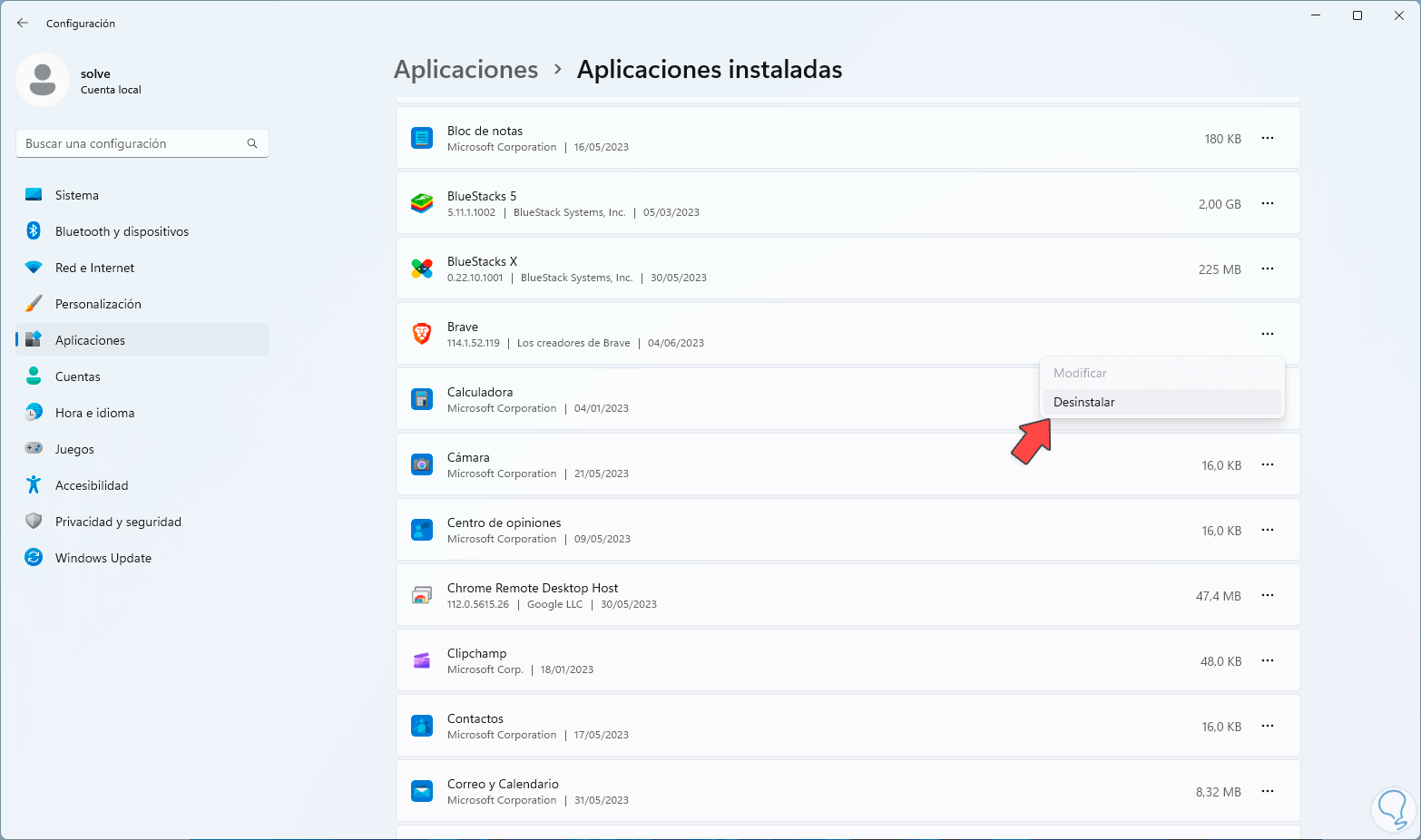
Task: Open the three-dot menu for Bloc de notas
Action: point(1268,138)
